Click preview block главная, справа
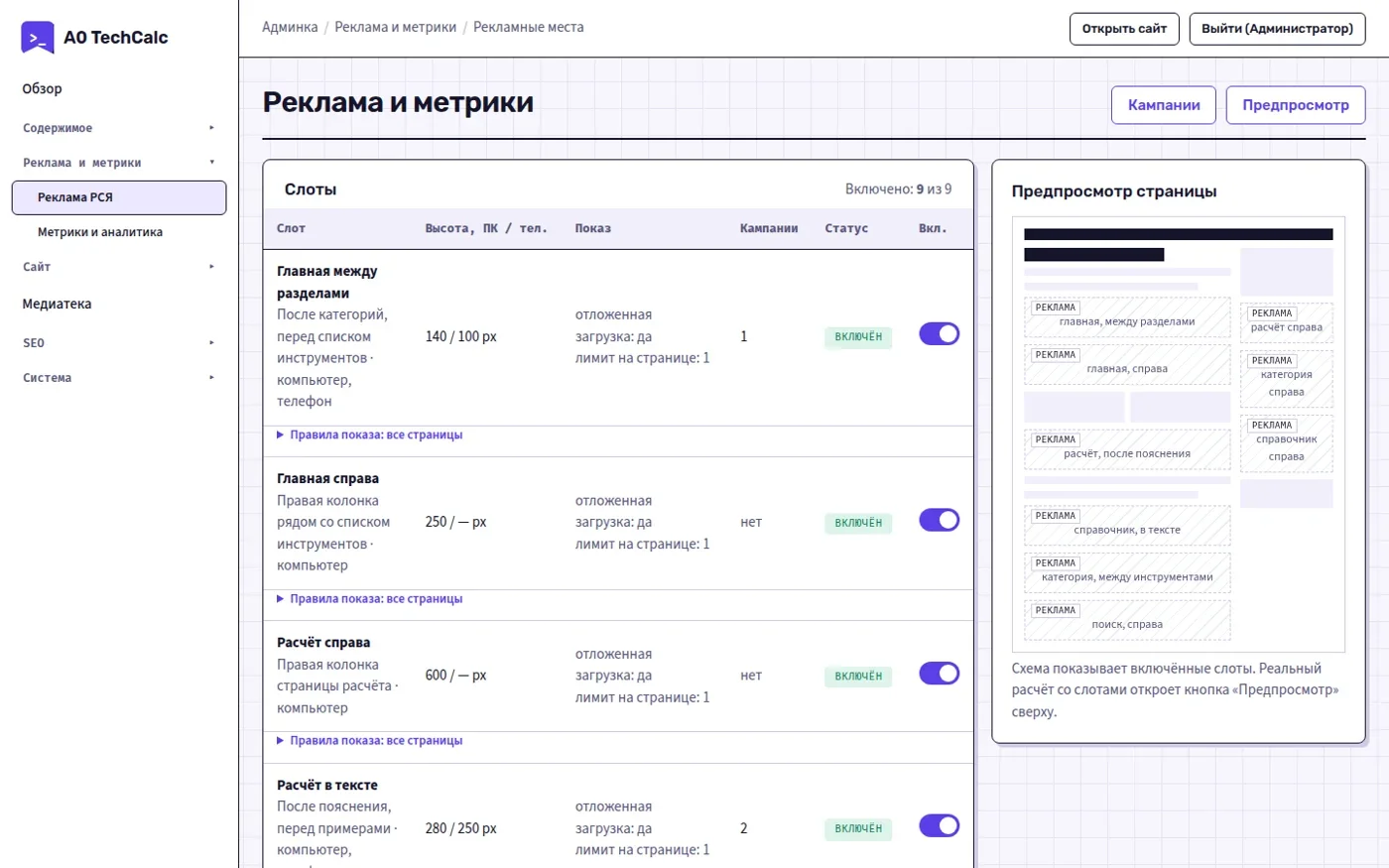The width and height of the screenshot is (1389, 868). [x=1127, y=364]
